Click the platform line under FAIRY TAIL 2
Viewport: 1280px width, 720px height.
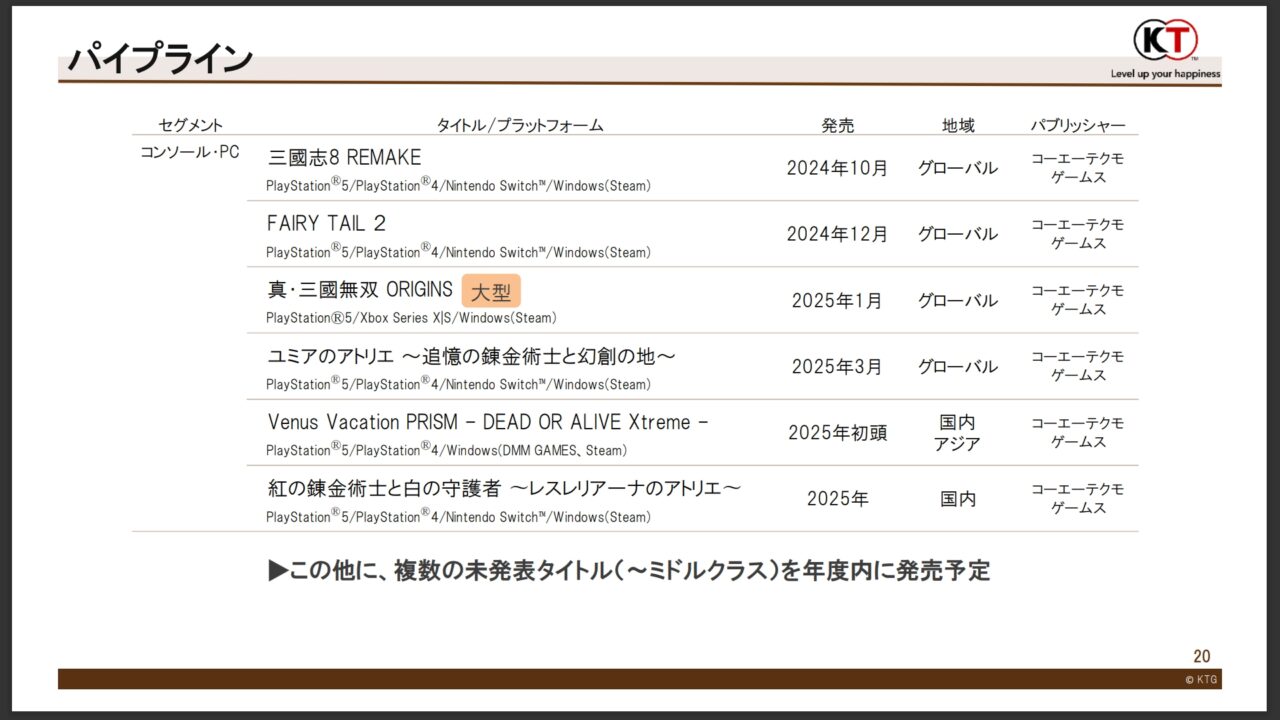pyautogui.click(x=458, y=252)
